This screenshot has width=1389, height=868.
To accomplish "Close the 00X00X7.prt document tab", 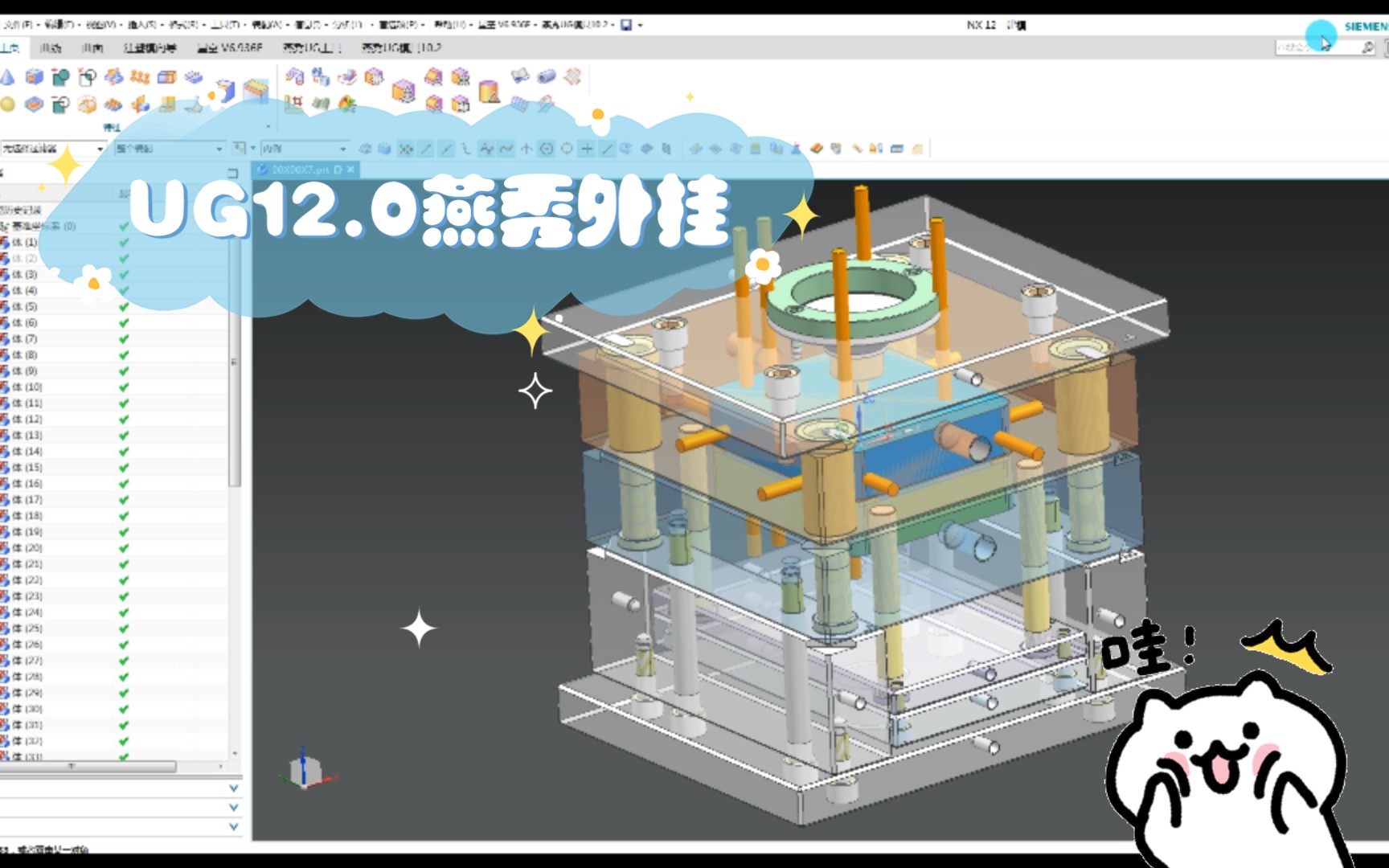I will pyautogui.click(x=351, y=170).
